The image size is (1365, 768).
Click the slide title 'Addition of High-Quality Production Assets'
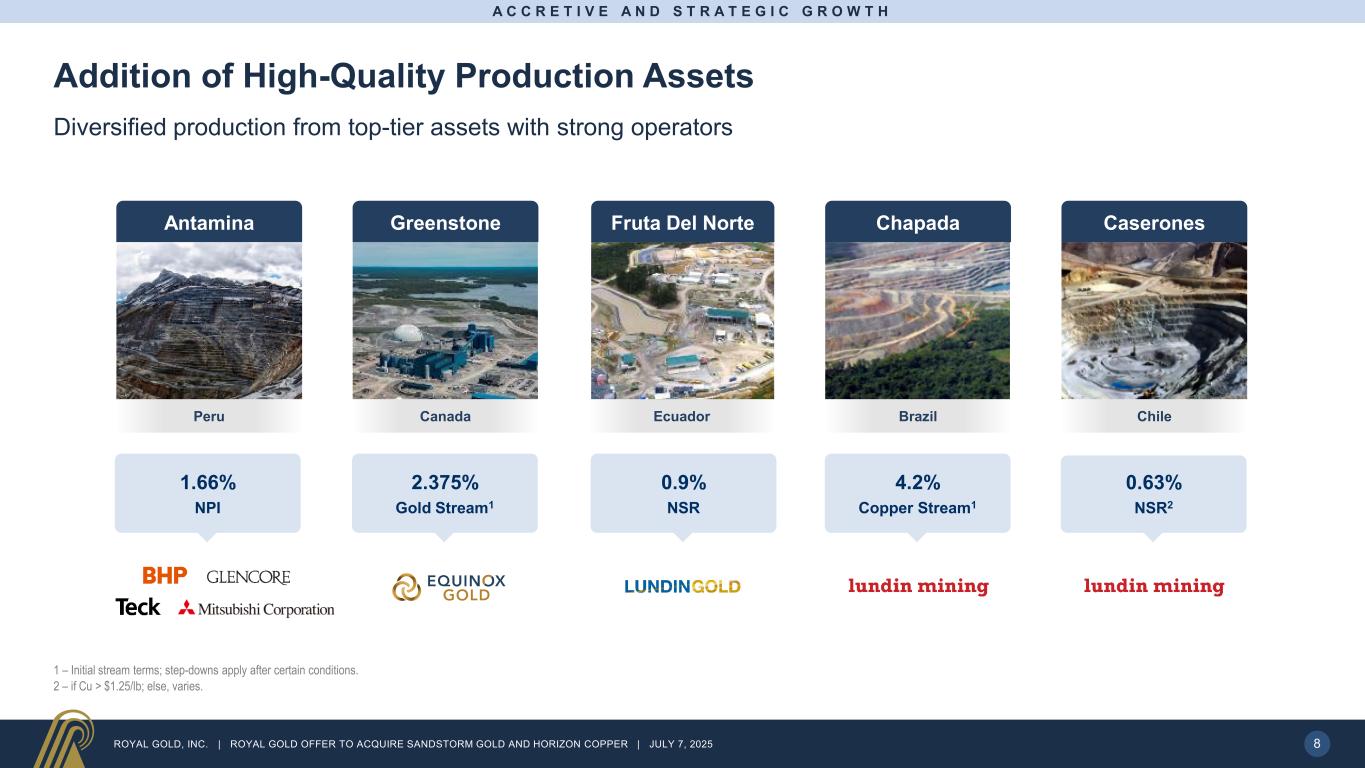(403, 77)
